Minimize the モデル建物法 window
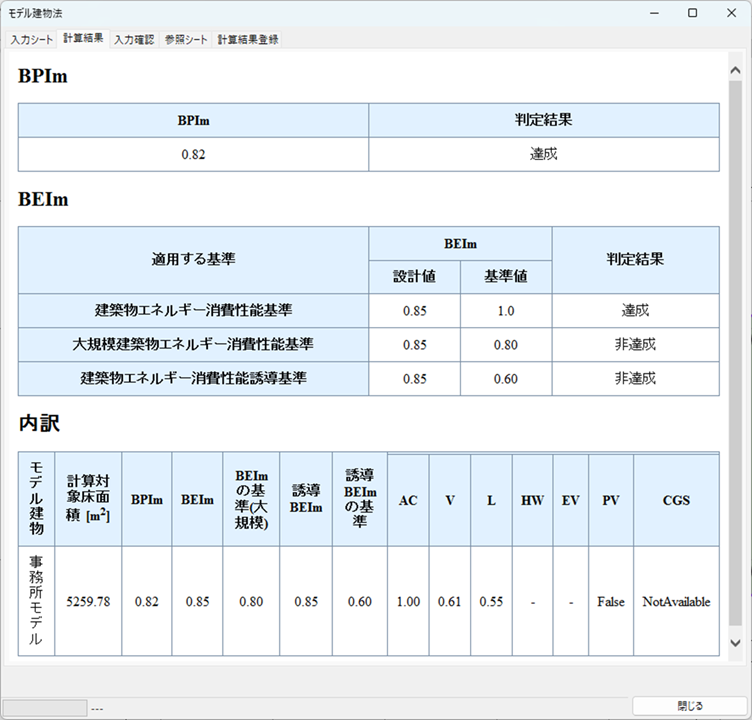Viewport: 752px width, 720px height. (x=654, y=13)
